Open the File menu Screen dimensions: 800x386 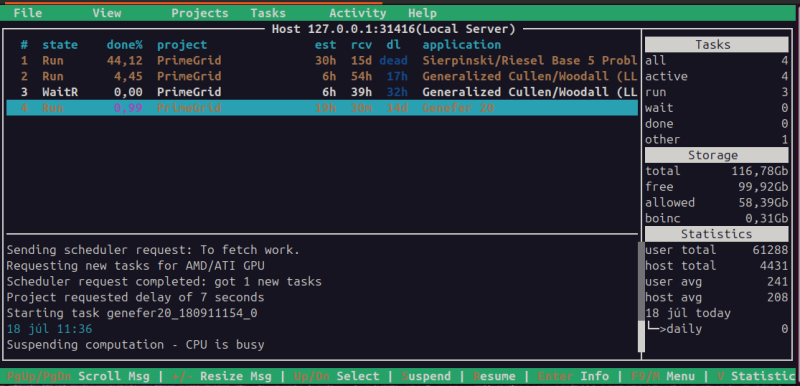(28, 13)
